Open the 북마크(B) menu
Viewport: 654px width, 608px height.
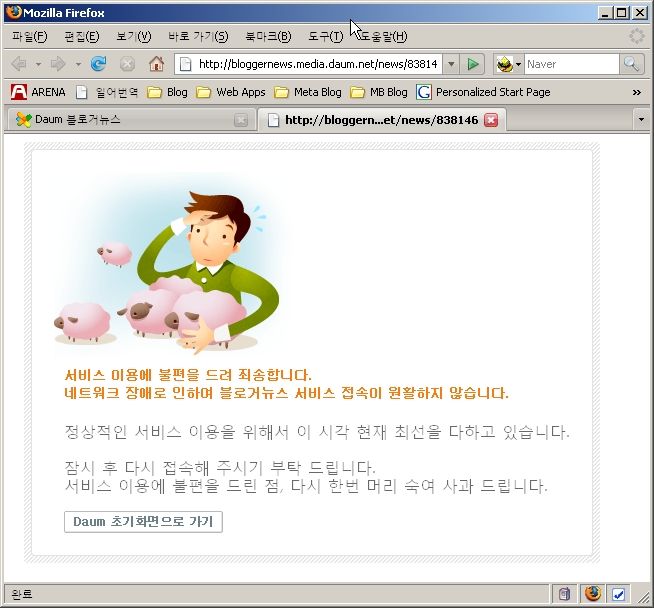point(268,37)
